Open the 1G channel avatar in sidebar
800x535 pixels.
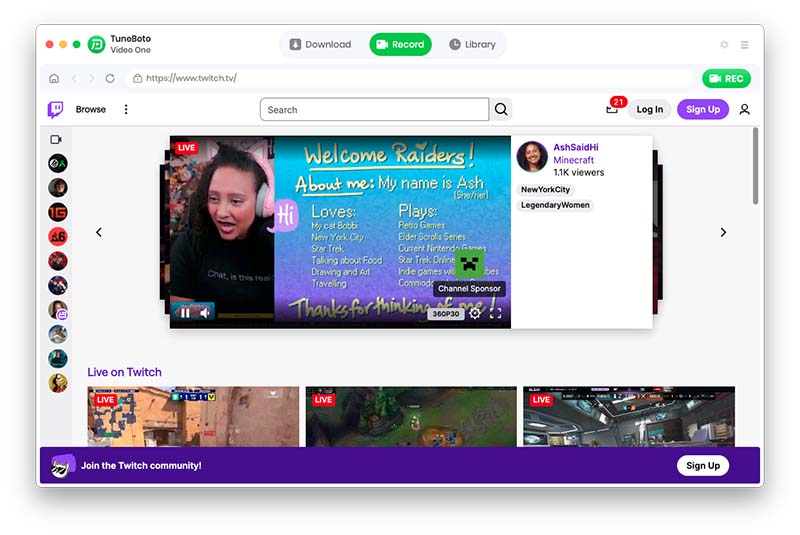(x=58, y=212)
